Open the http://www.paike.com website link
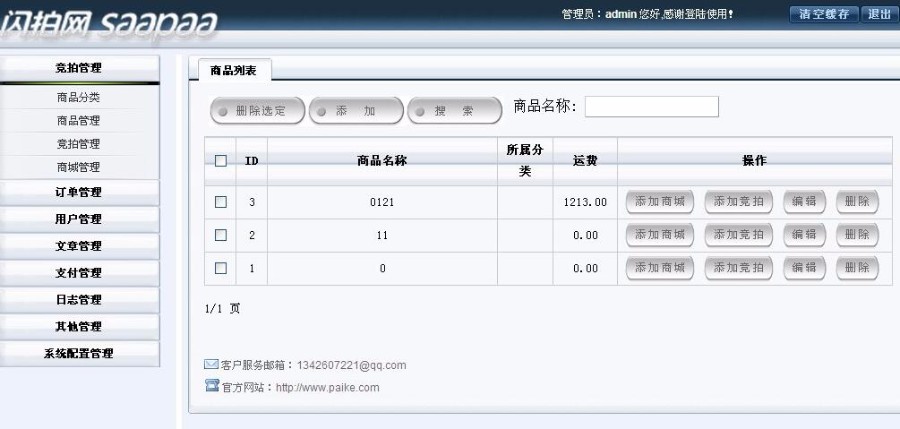 click(327, 388)
